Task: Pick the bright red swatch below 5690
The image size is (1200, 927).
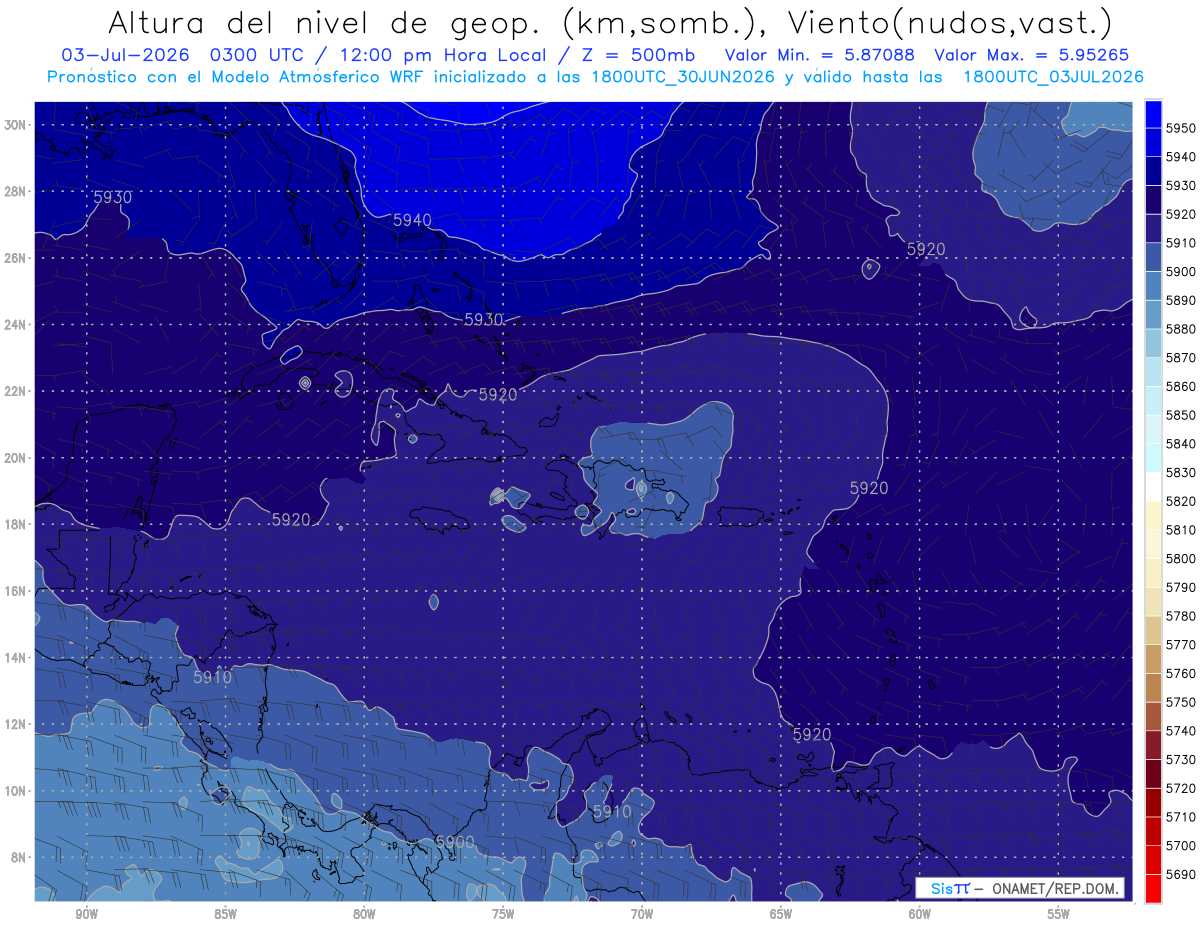Action: coord(1153,888)
